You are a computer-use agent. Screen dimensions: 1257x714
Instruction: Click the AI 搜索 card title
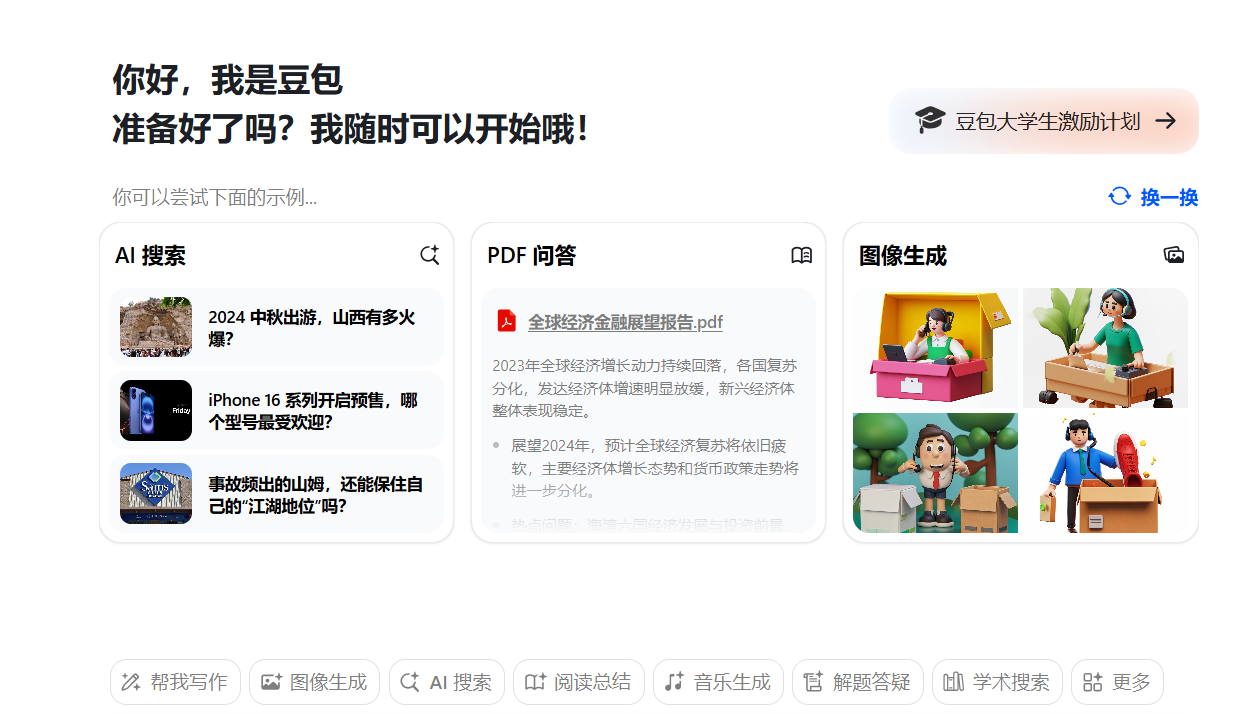[x=150, y=256]
